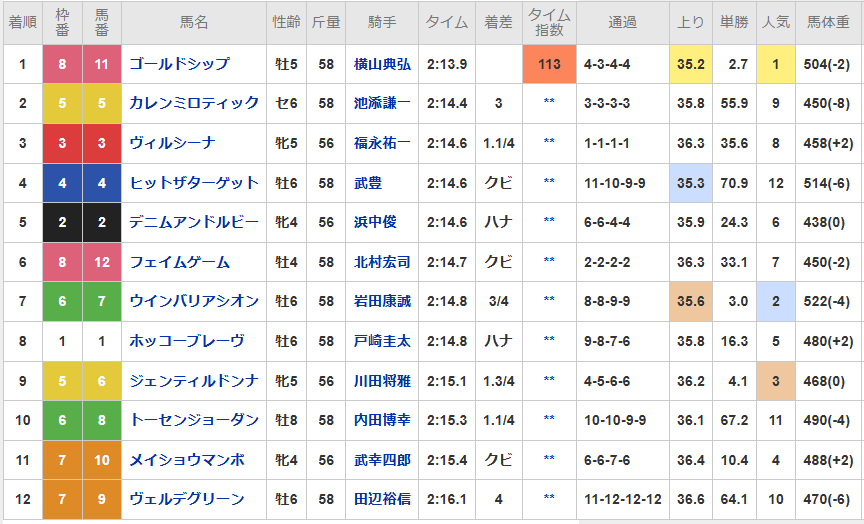Image resolution: width=864 pixels, height=524 pixels.
Task: Open the メイショウマンボ horse link
Action: (x=186, y=460)
